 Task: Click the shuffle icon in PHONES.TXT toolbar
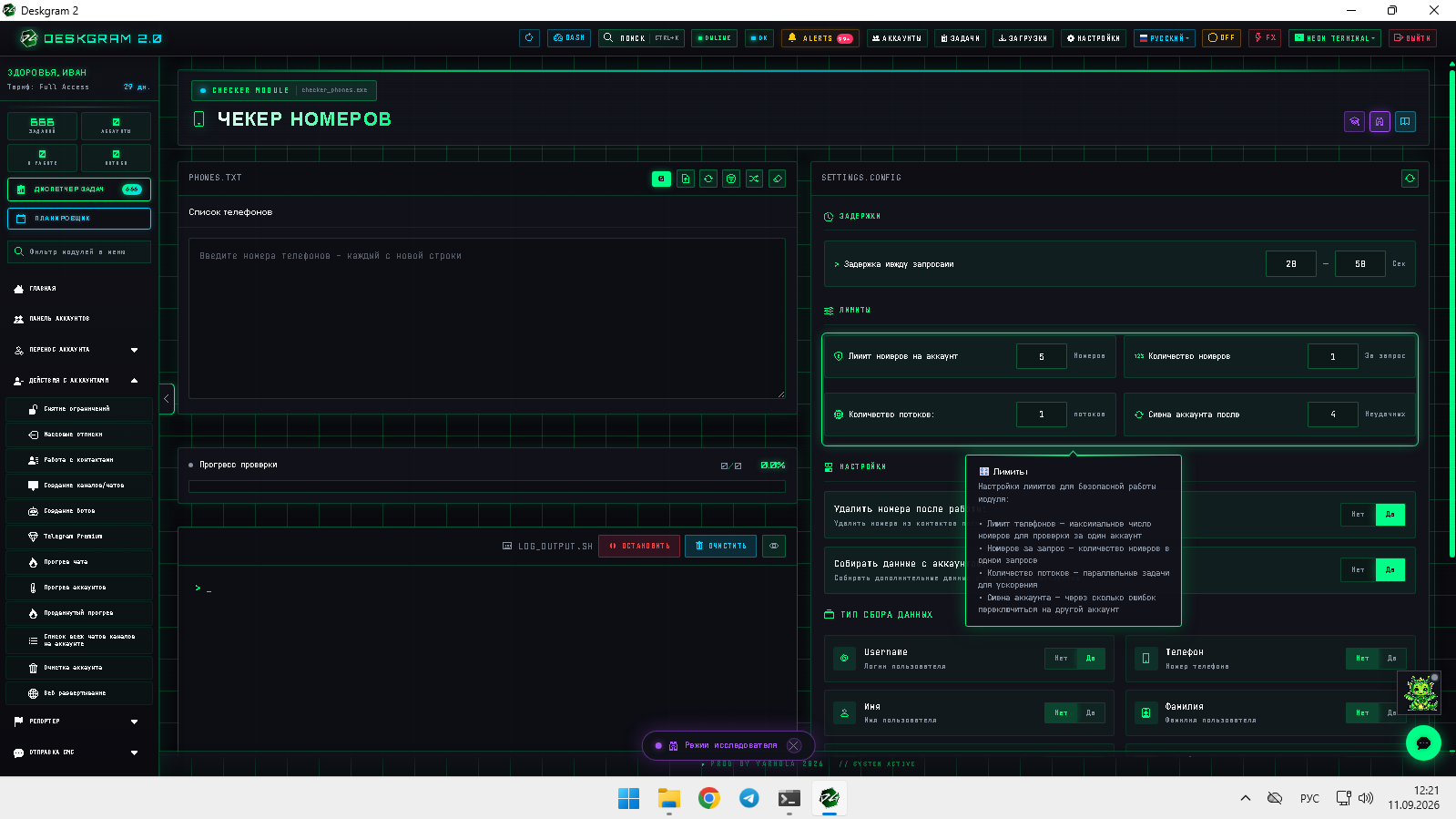tap(754, 179)
